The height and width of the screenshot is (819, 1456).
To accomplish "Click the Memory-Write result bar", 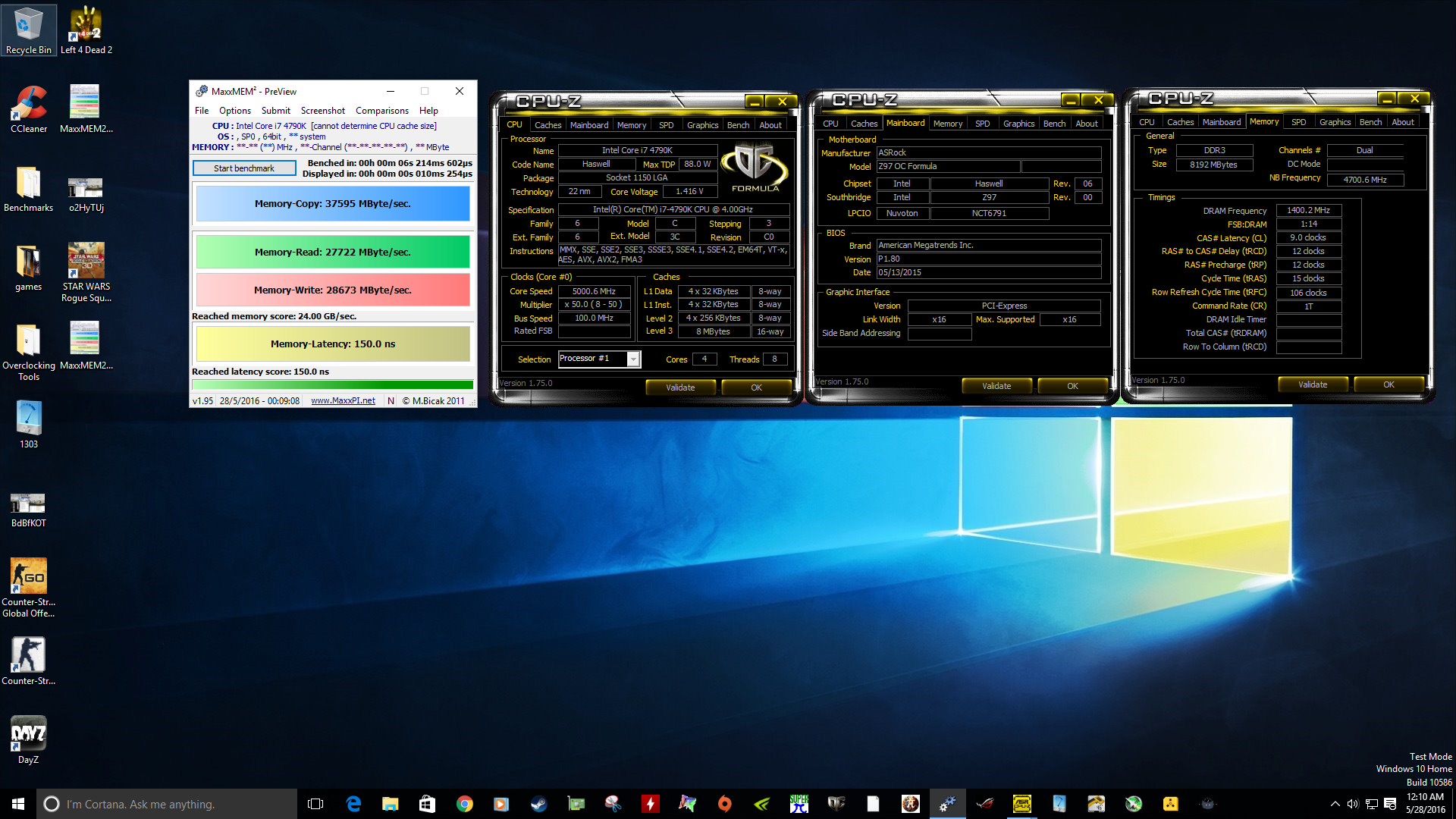I will pos(333,290).
